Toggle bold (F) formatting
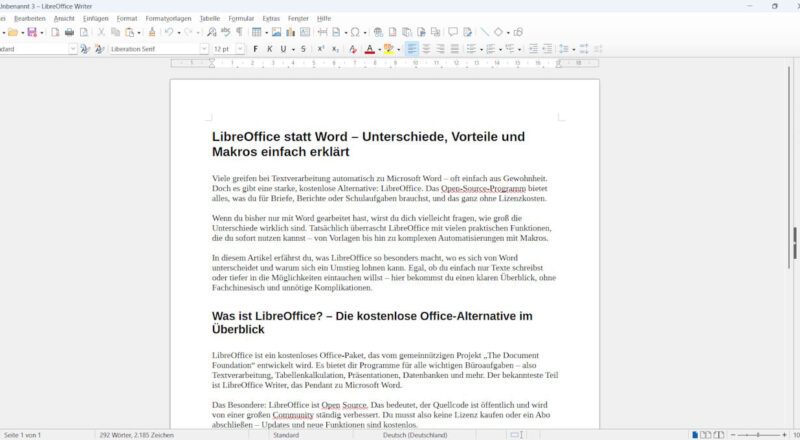The height and width of the screenshot is (440, 800). point(256,49)
